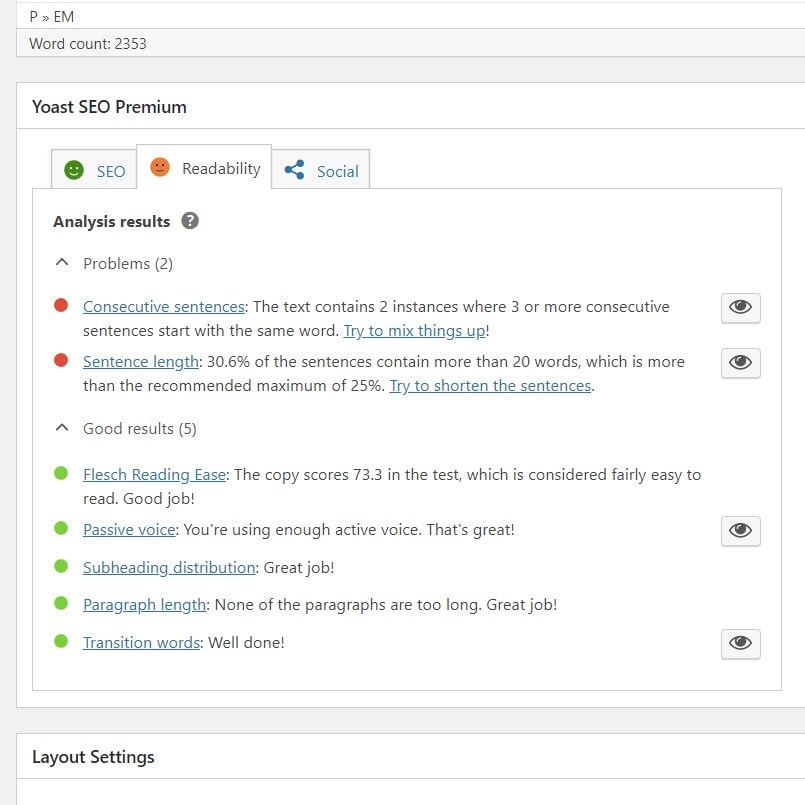Click the Layout Settings panel header
The height and width of the screenshot is (805, 805).
(x=411, y=756)
